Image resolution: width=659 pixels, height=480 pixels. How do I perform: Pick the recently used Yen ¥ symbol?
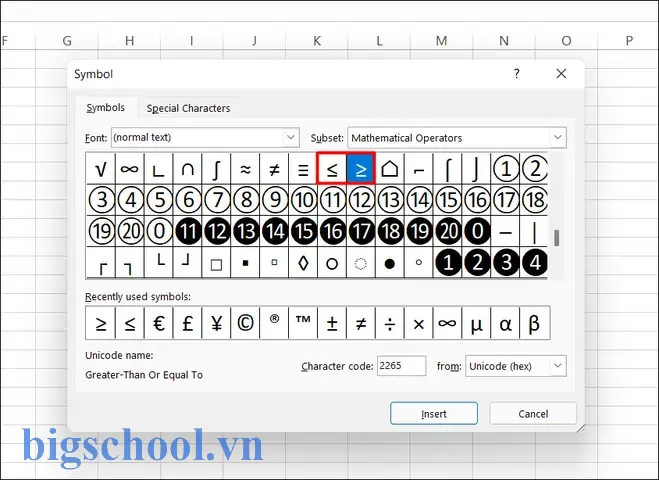pos(216,323)
